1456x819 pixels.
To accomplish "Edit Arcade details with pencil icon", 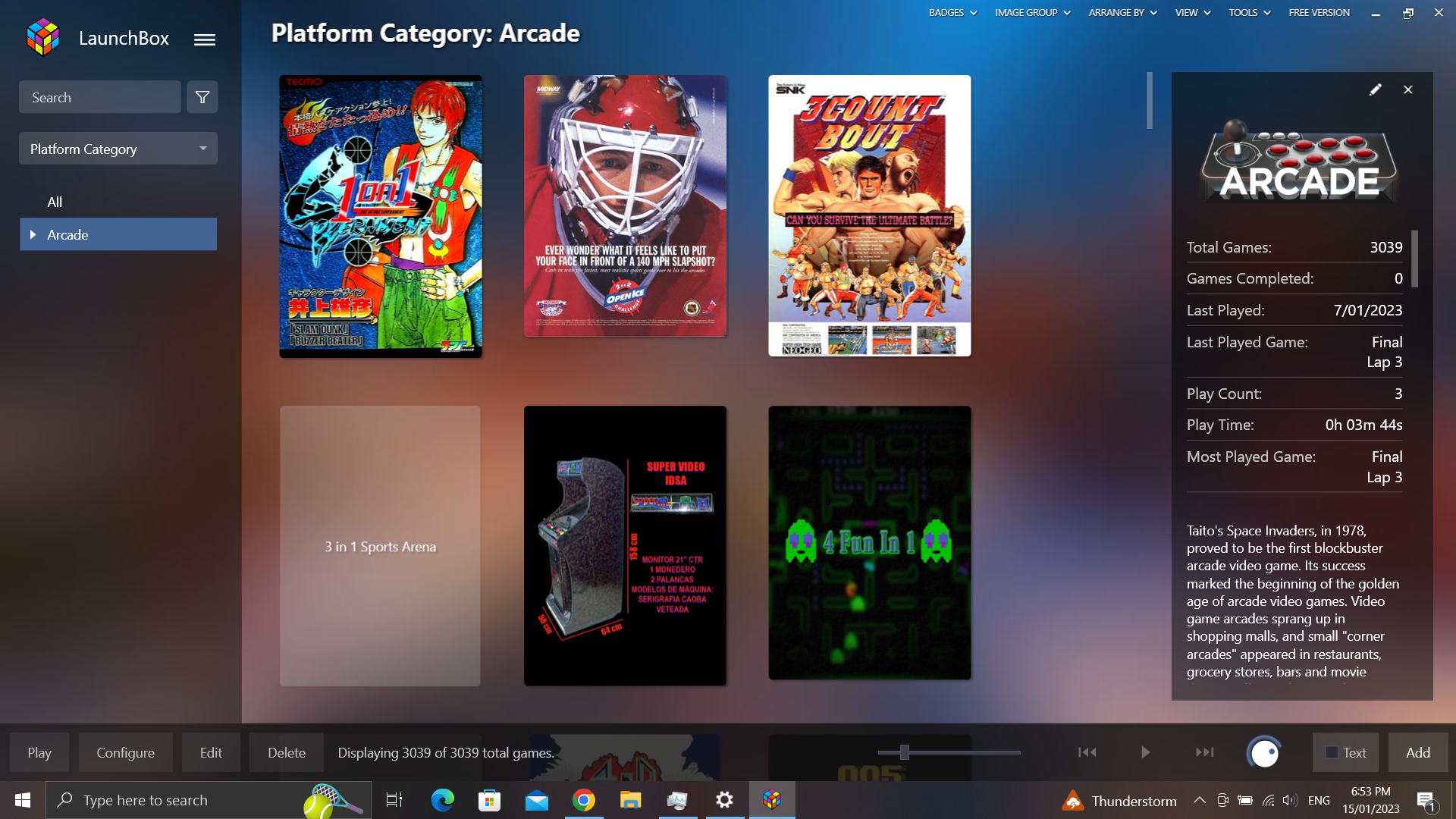I will (x=1375, y=89).
